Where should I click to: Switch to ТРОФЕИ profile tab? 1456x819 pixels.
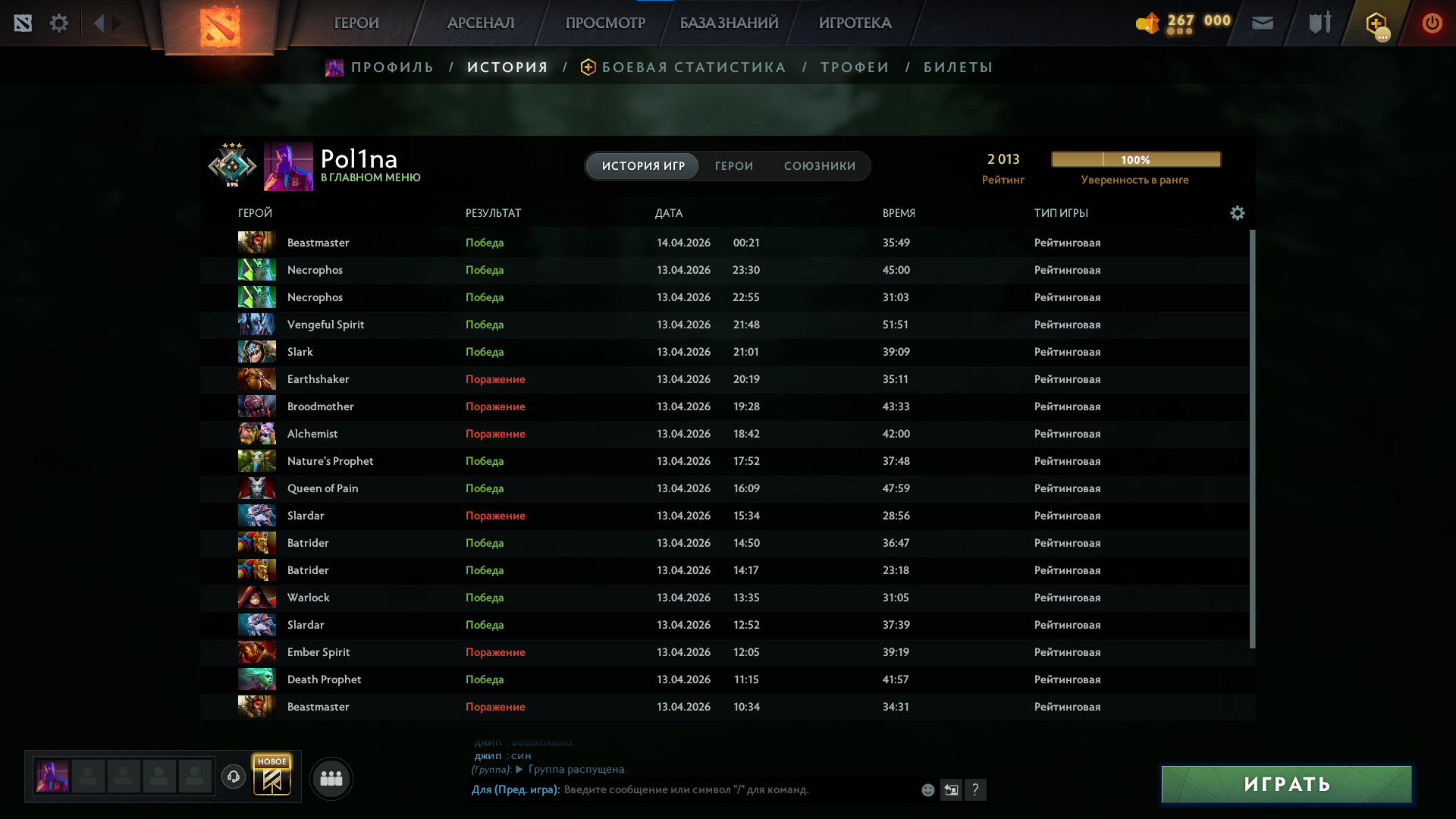point(855,67)
